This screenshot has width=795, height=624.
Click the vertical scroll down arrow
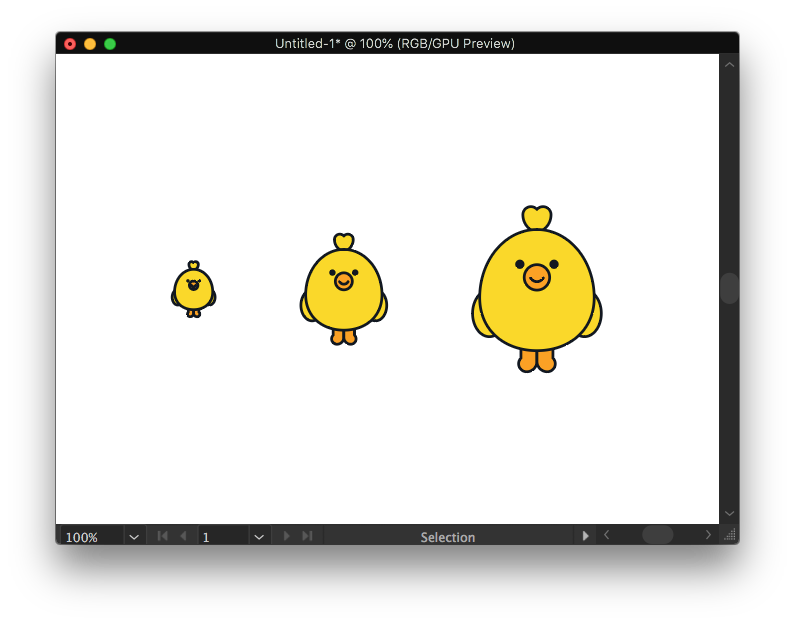pos(729,513)
